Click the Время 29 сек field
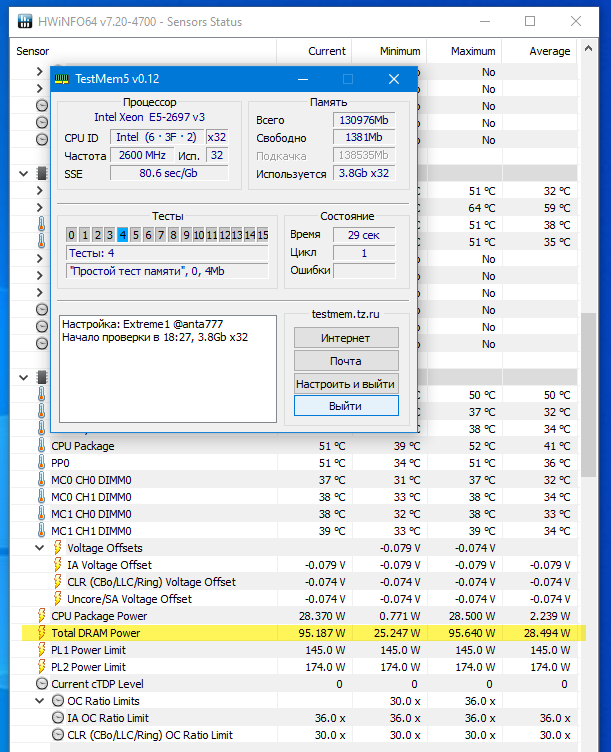This screenshot has width=611, height=752. (x=364, y=235)
